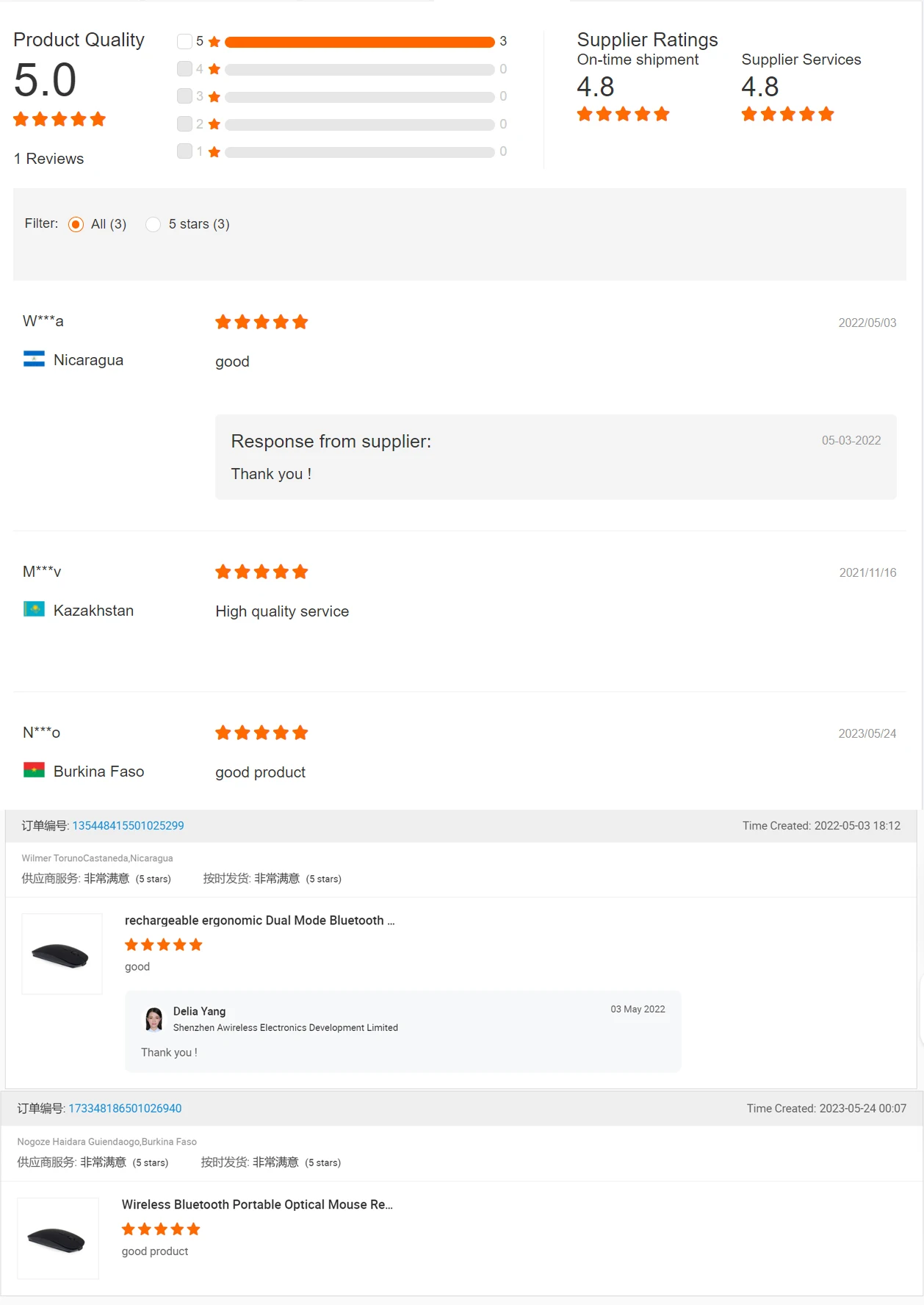Open order number 173348186501026940
This screenshot has height=1305, width=924.
pyautogui.click(x=125, y=1108)
